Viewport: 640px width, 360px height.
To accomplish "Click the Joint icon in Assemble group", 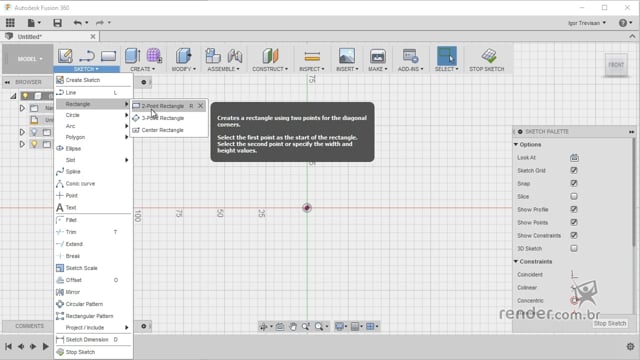I will click(x=235, y=56).
